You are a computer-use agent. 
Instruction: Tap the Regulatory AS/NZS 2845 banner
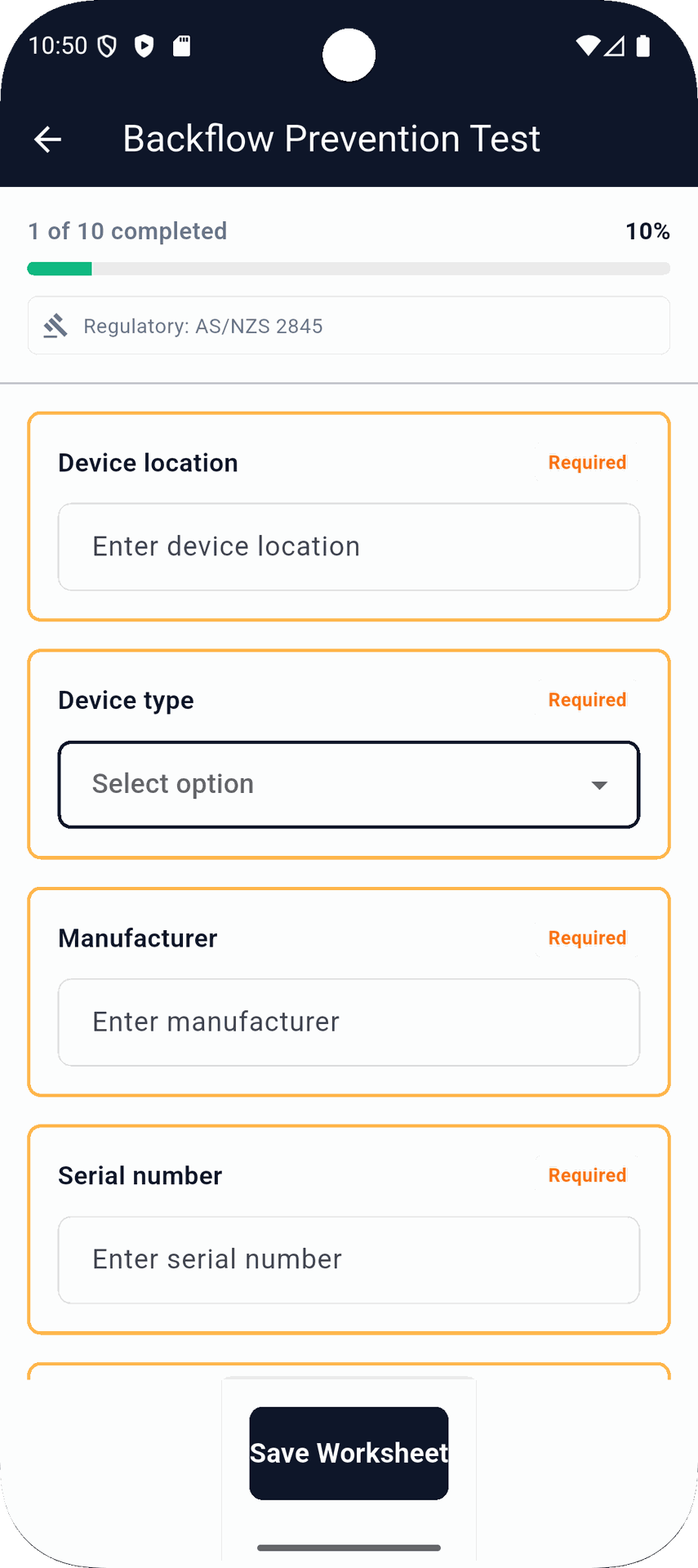pyautogui.click(x=349, y=326)
